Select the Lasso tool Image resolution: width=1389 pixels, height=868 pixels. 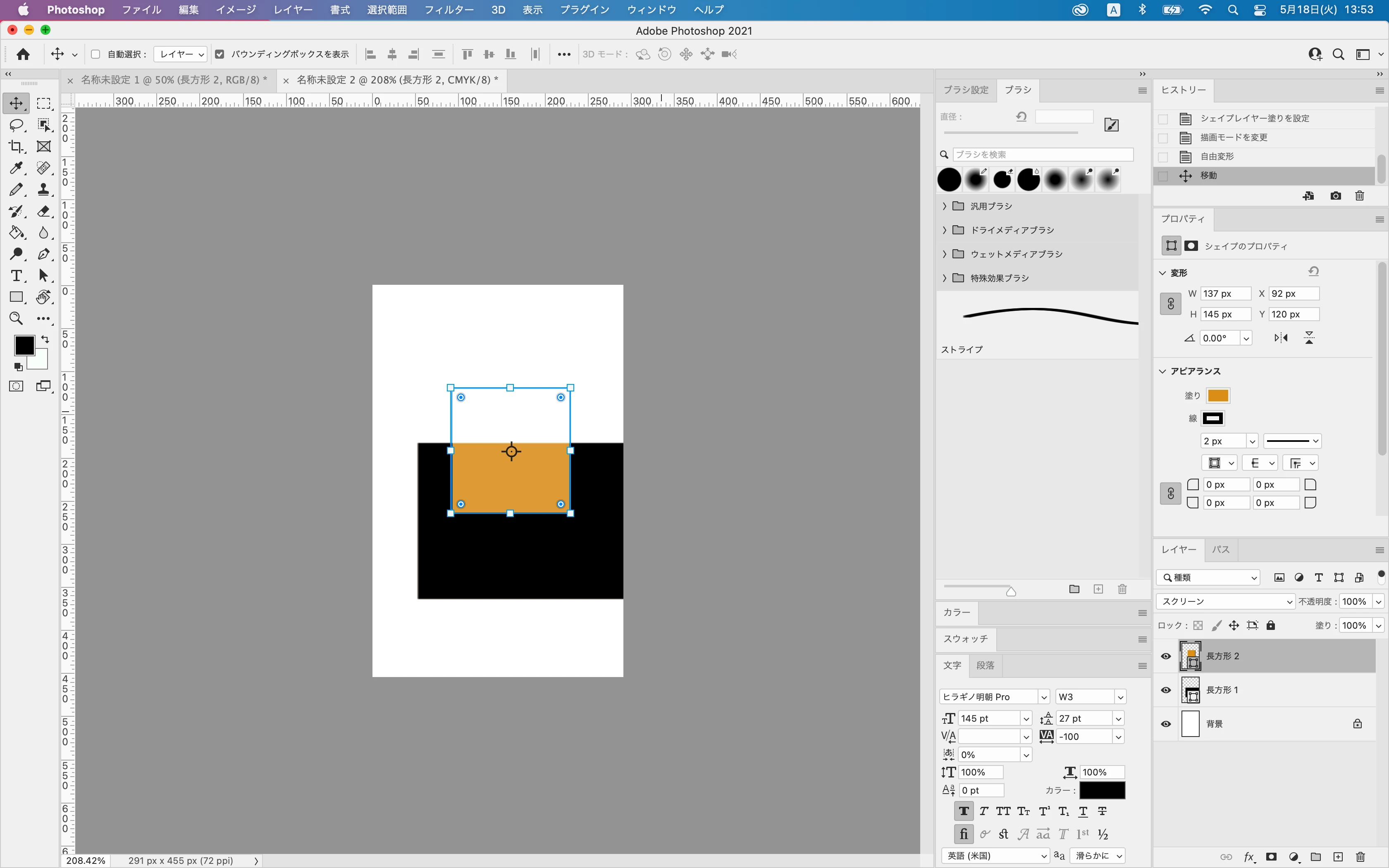(16, 125)
